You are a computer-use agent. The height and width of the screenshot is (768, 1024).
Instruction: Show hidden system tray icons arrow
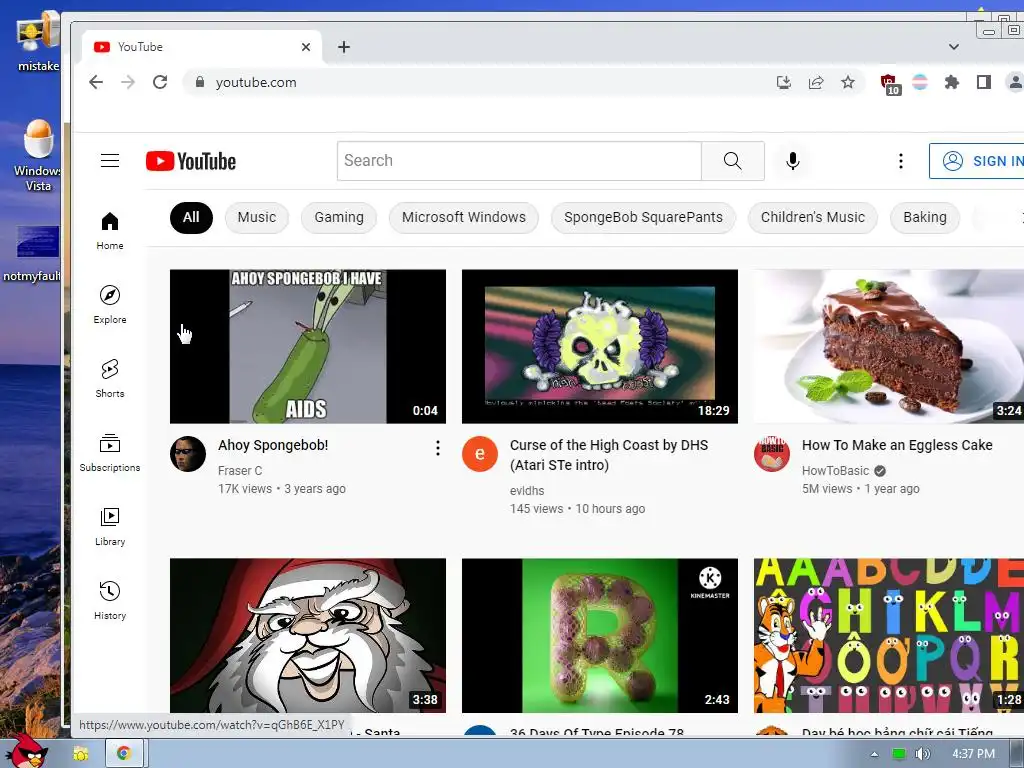coord(874,754)
